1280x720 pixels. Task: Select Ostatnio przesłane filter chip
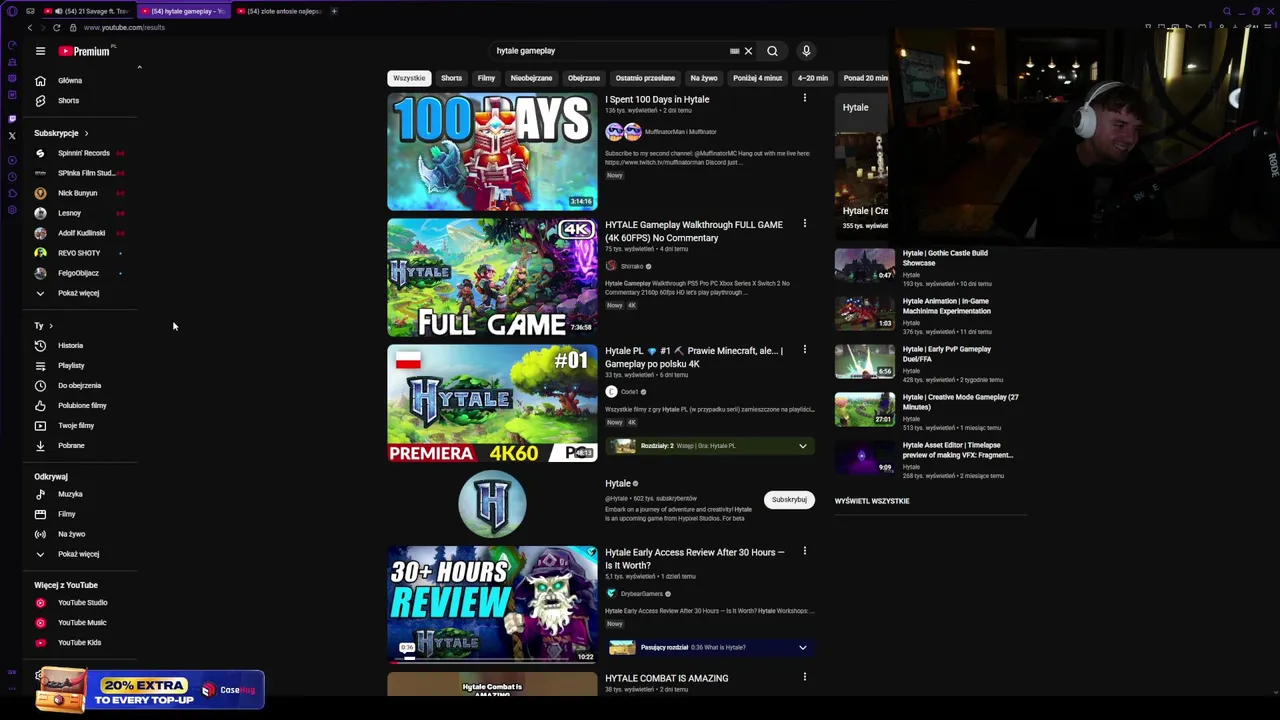tap(645, 78)
